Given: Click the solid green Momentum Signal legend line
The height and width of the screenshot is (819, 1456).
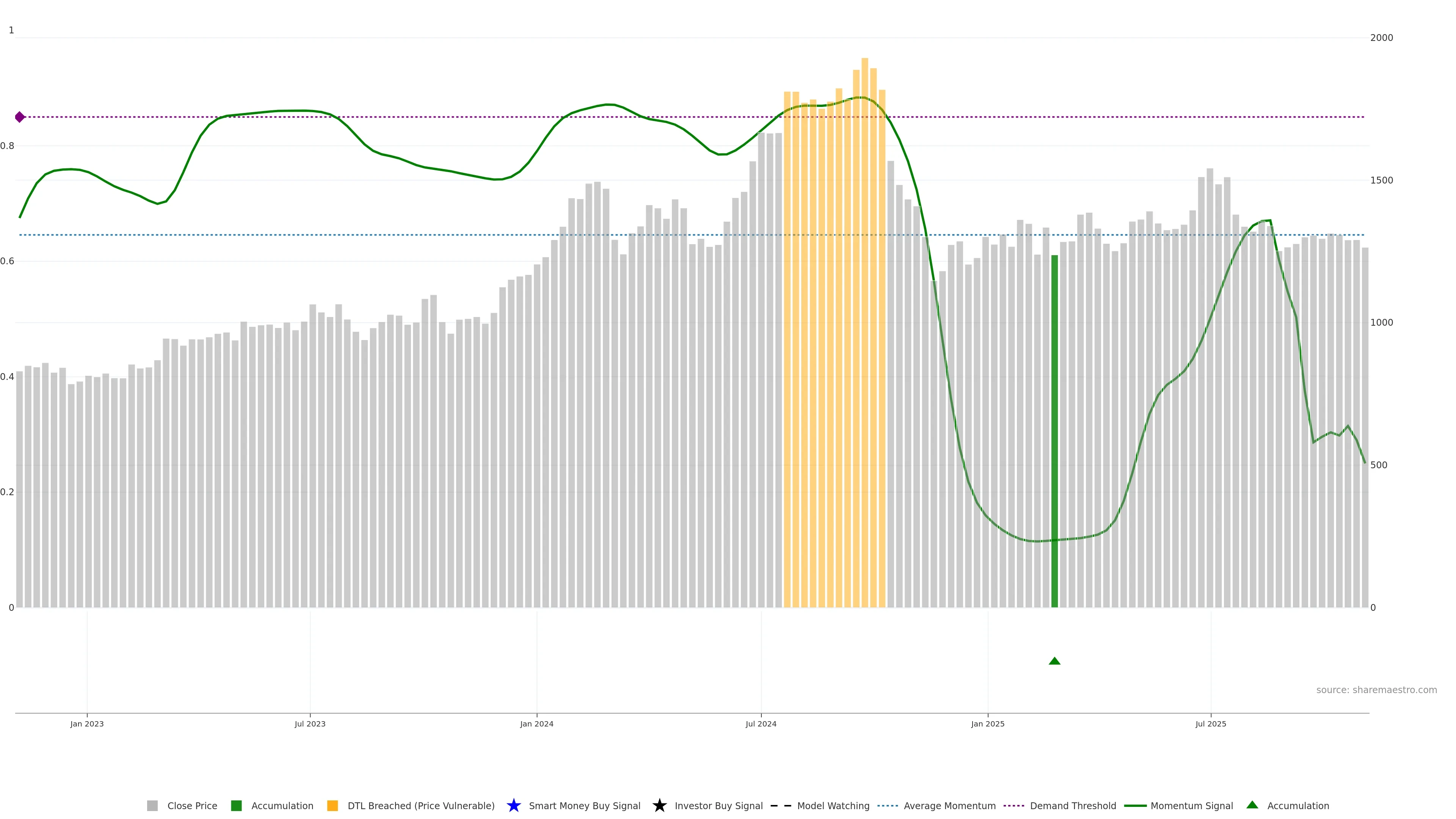Looking at the screenshot, I should coord(1135,805).
